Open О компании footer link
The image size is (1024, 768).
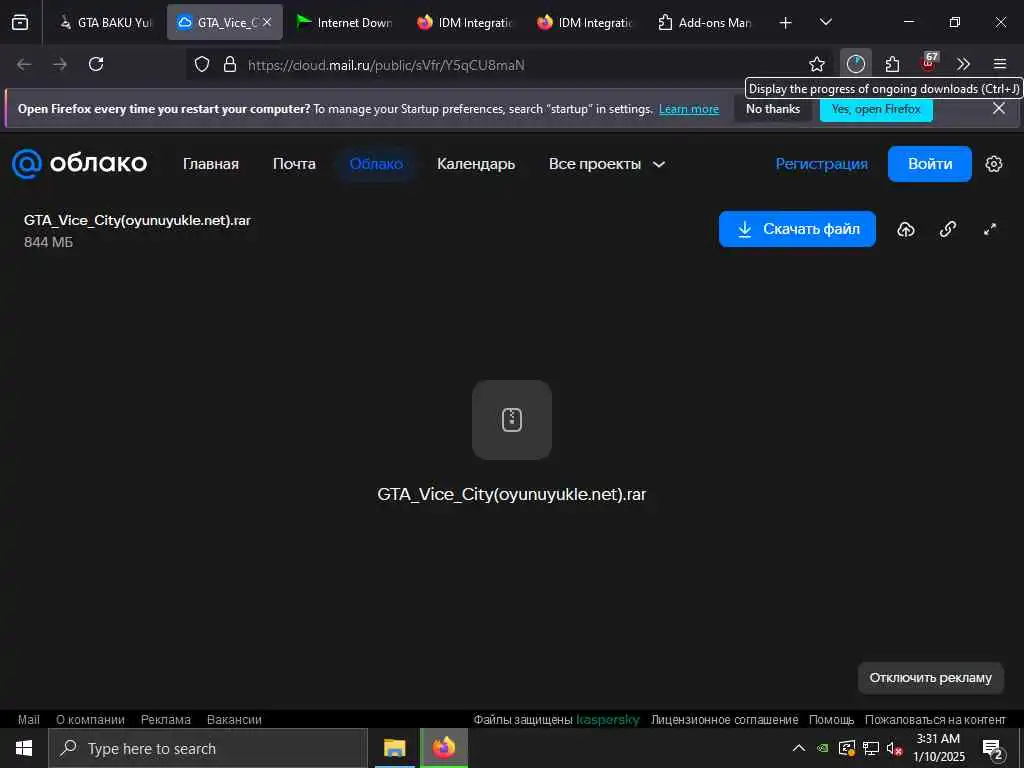(90, 719)
